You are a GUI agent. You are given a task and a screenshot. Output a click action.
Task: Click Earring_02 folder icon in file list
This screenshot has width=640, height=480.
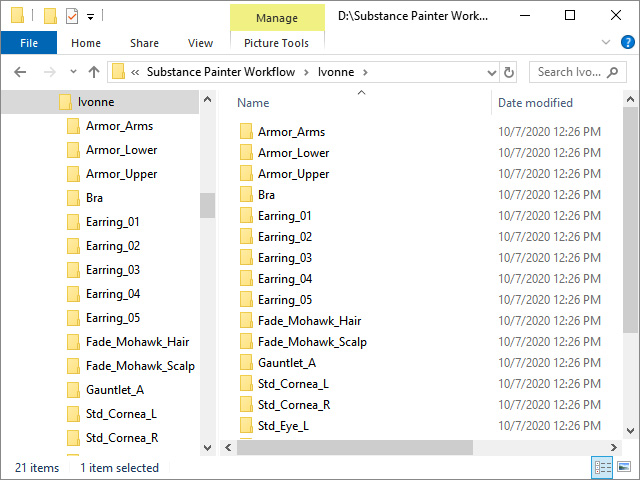pyautogui.click(x=246, y=237)
